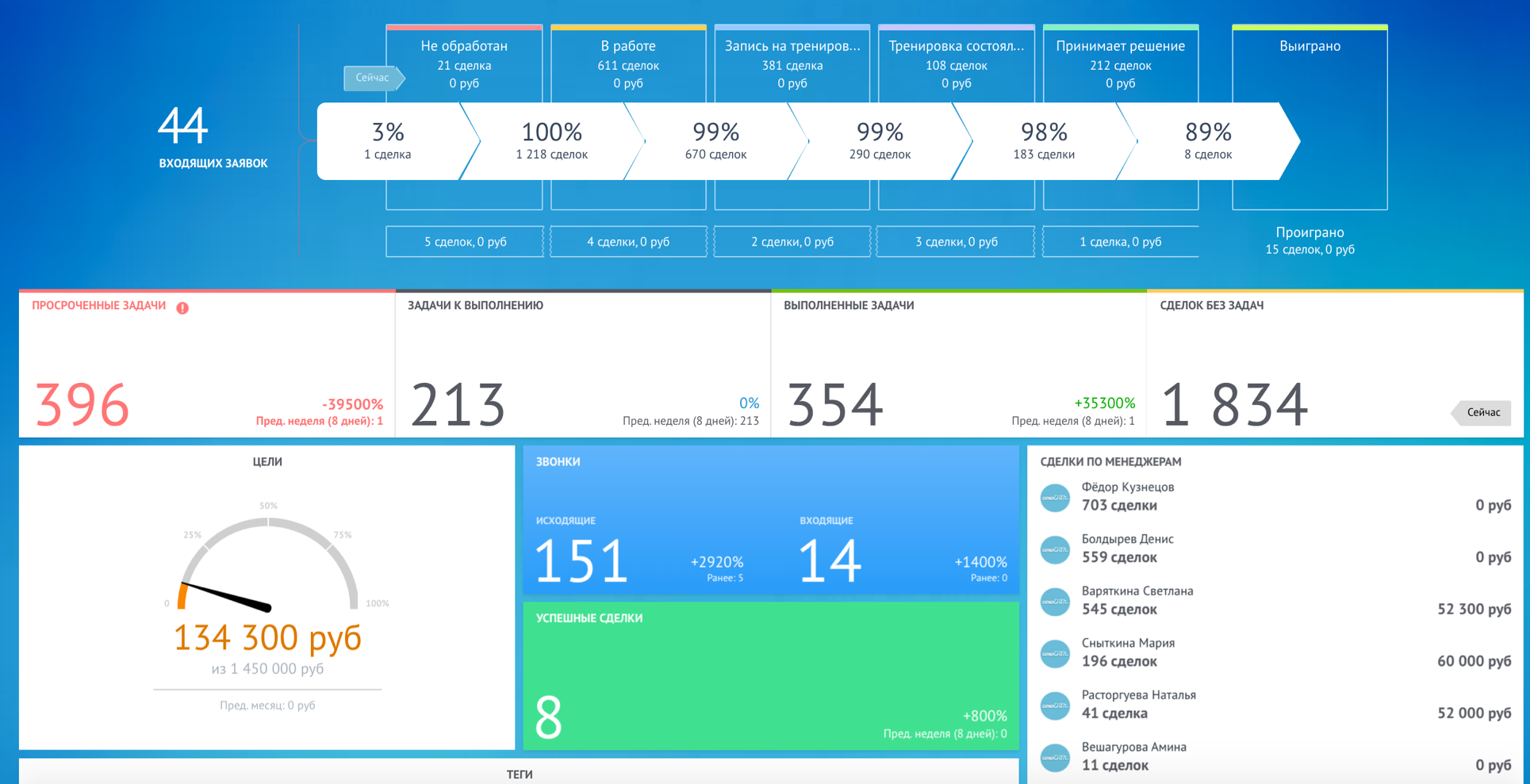
Task: Open the Не обработан pipeline stage
Action: pyautogui.click(x=464, y=64)
